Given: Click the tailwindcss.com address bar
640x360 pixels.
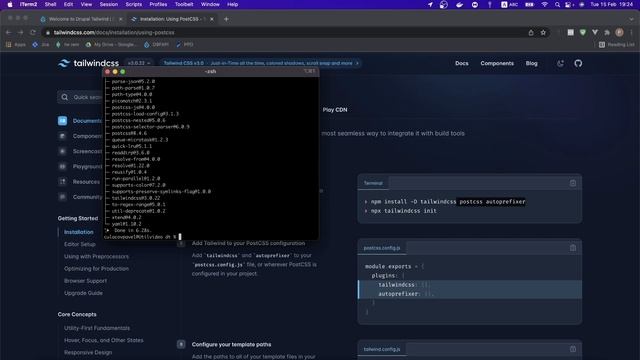Looking at the screenshot, I should pyautogui.click(x=286, y=32).
